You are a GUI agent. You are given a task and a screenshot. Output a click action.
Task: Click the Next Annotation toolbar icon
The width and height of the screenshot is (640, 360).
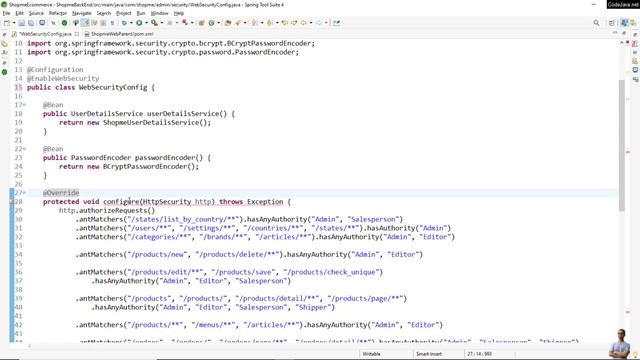(x=254, y=23)
